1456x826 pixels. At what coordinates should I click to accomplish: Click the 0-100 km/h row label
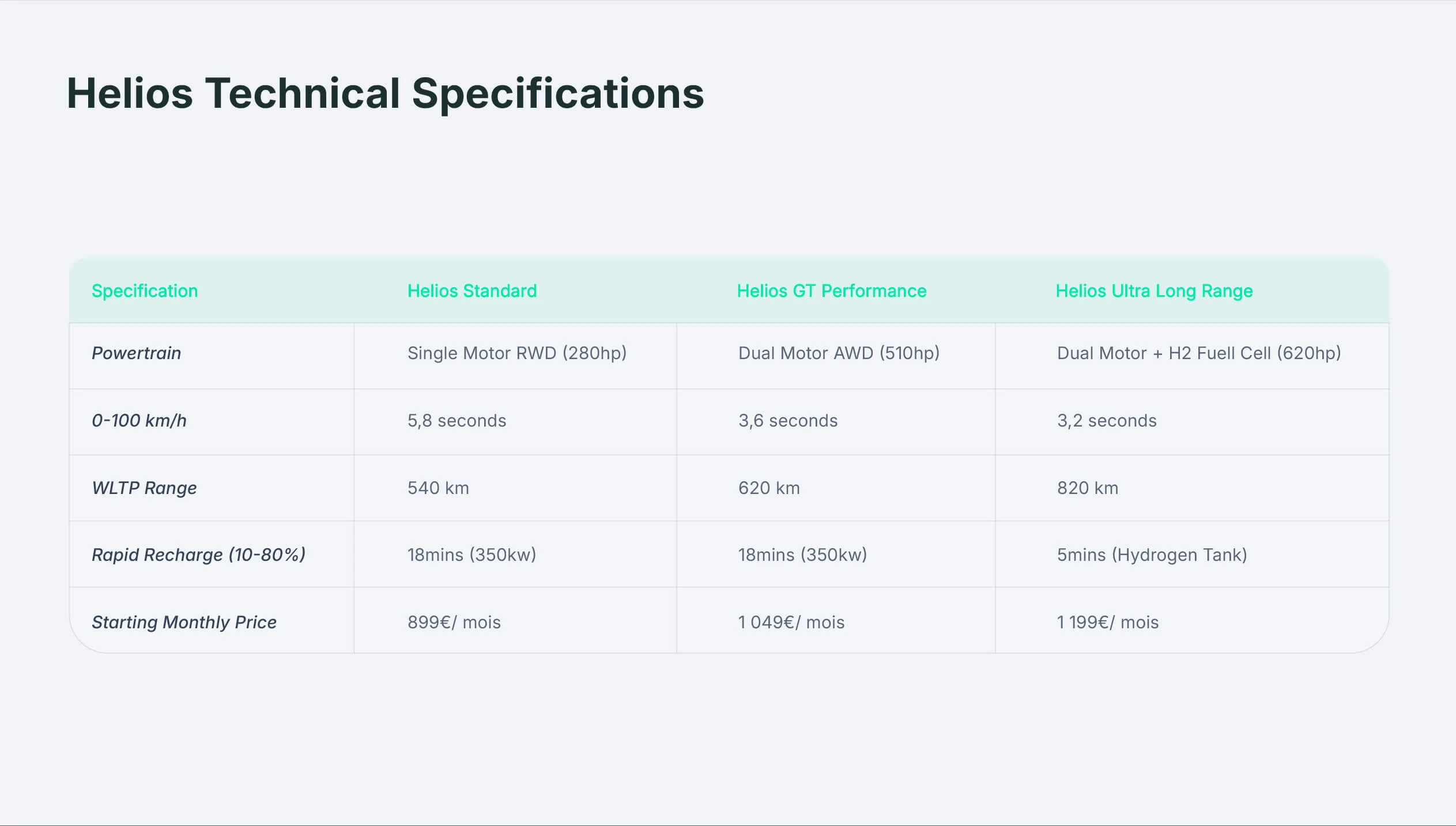(x=139, y=421)
